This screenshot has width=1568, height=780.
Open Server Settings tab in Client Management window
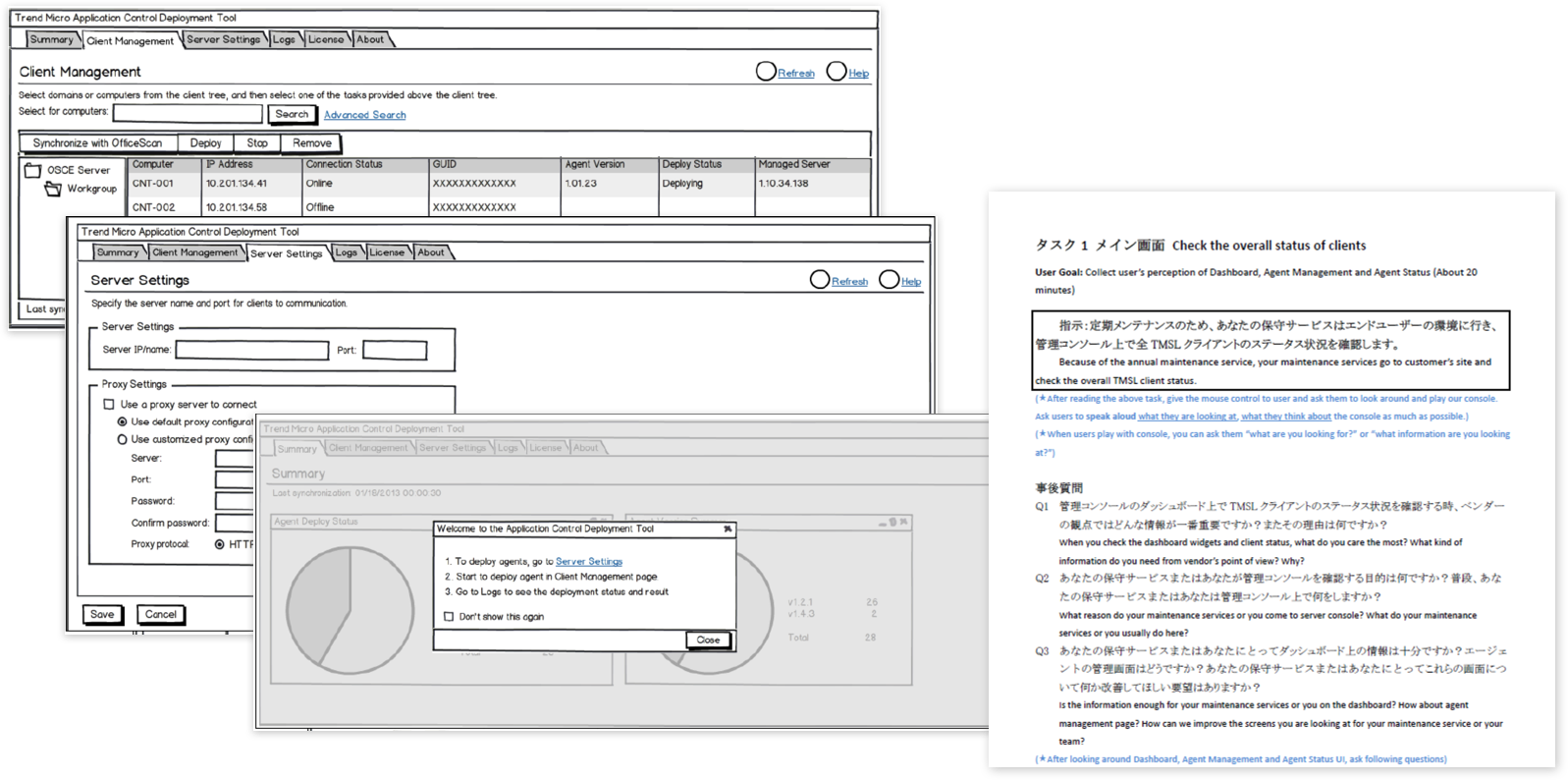224,39
